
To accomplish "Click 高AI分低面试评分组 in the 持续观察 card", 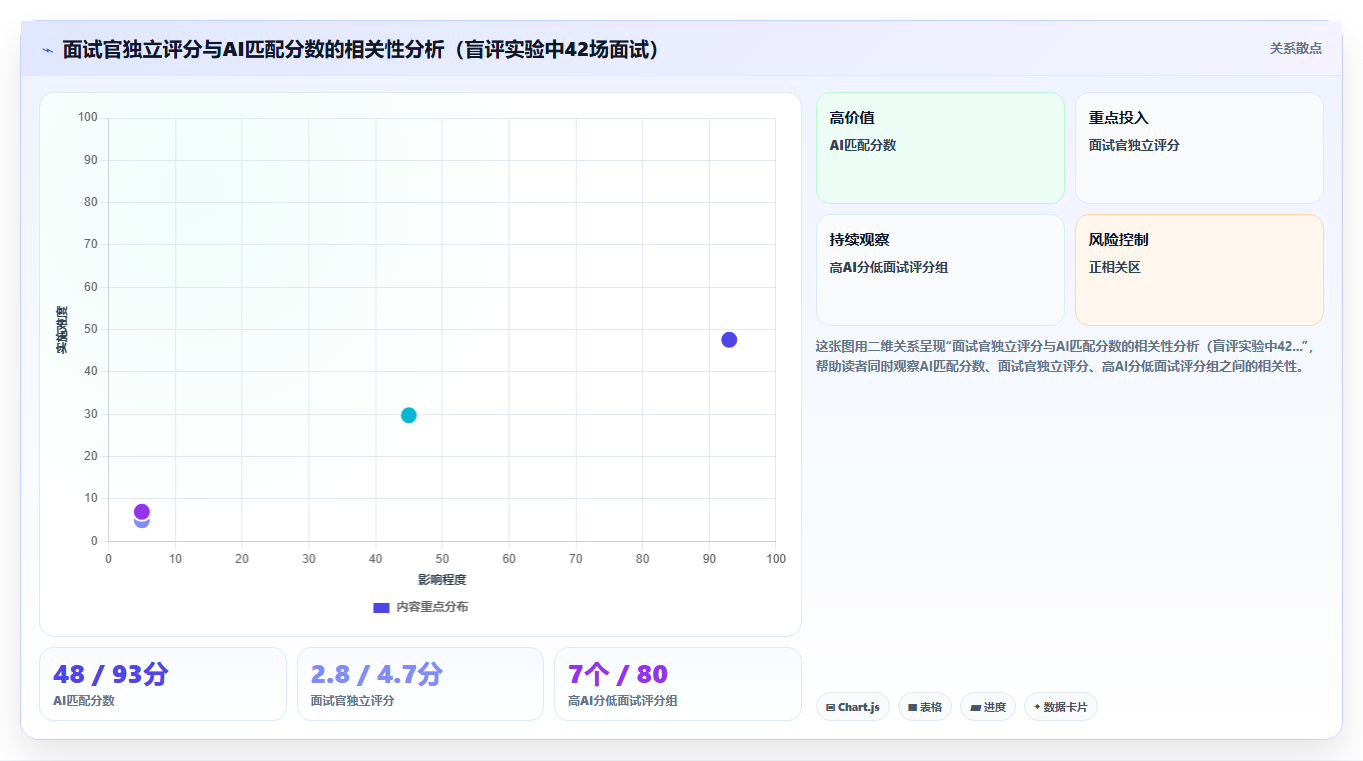I will pos(889,267).
